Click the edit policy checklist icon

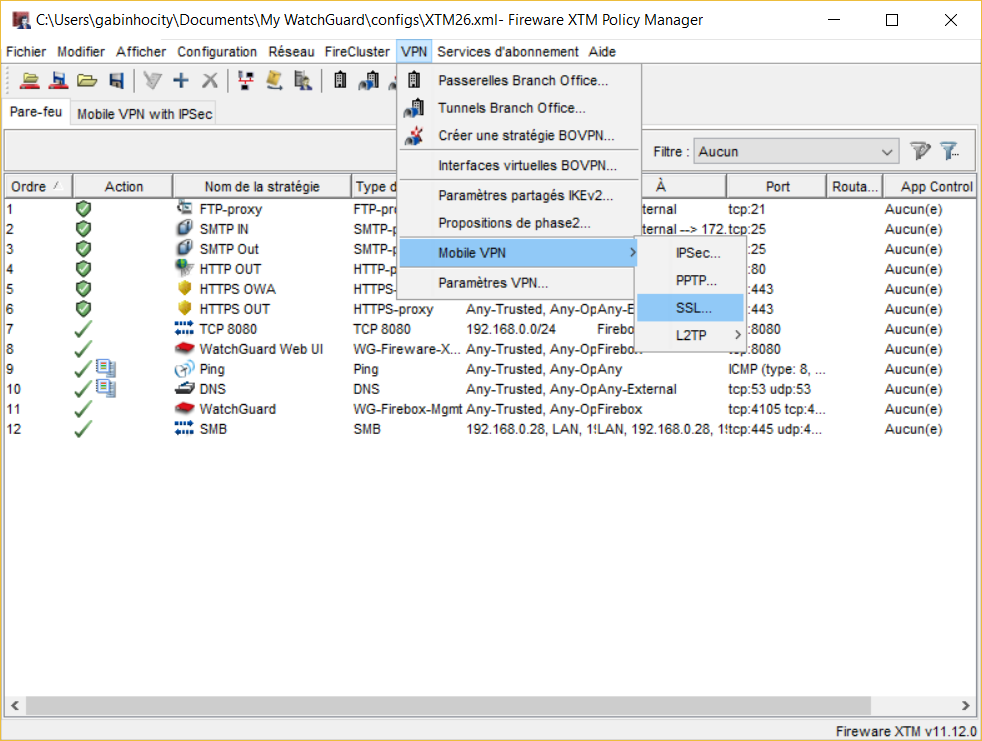pyautogui.click(x=152, y=80)
